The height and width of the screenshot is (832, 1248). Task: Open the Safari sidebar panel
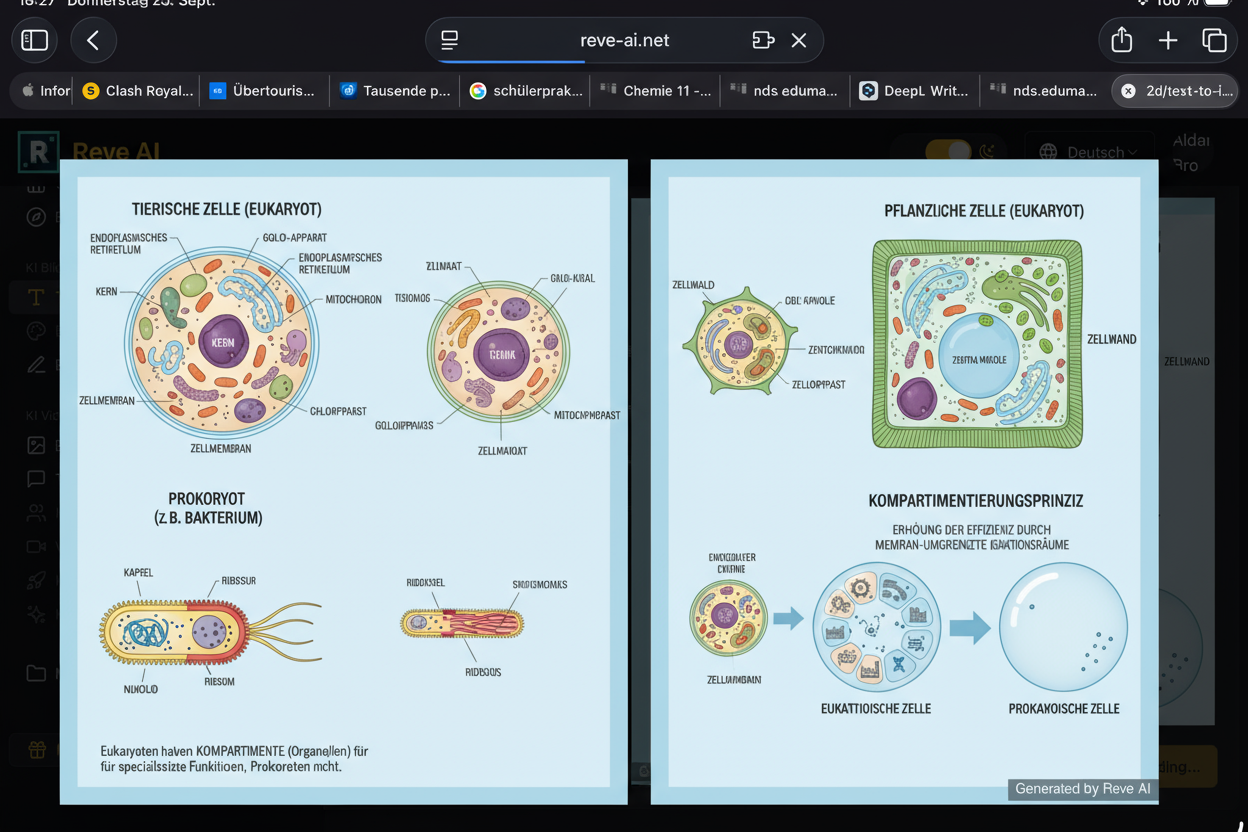coord(35,40)
